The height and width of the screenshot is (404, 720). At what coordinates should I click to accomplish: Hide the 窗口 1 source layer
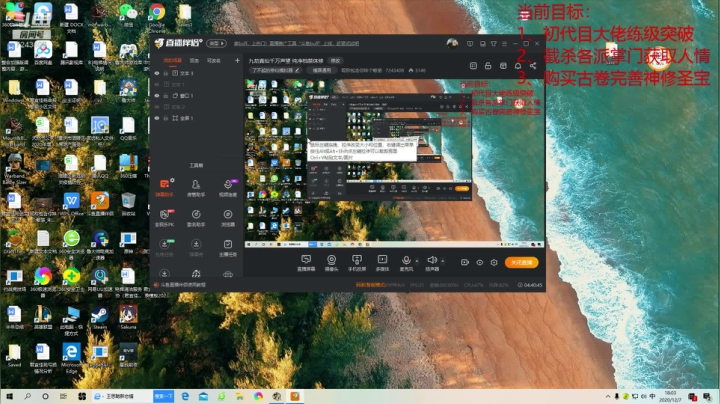click(157, 95)
